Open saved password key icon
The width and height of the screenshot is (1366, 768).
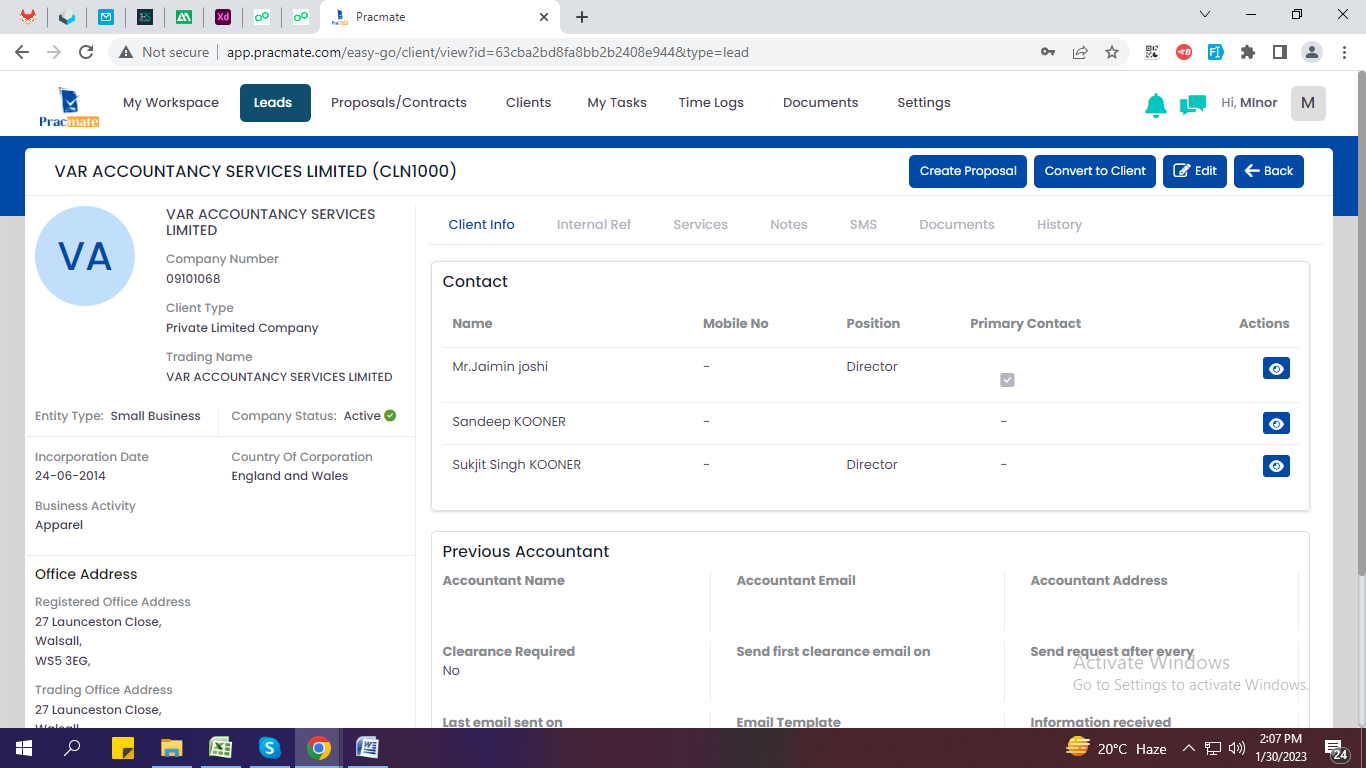point(1048,52)
